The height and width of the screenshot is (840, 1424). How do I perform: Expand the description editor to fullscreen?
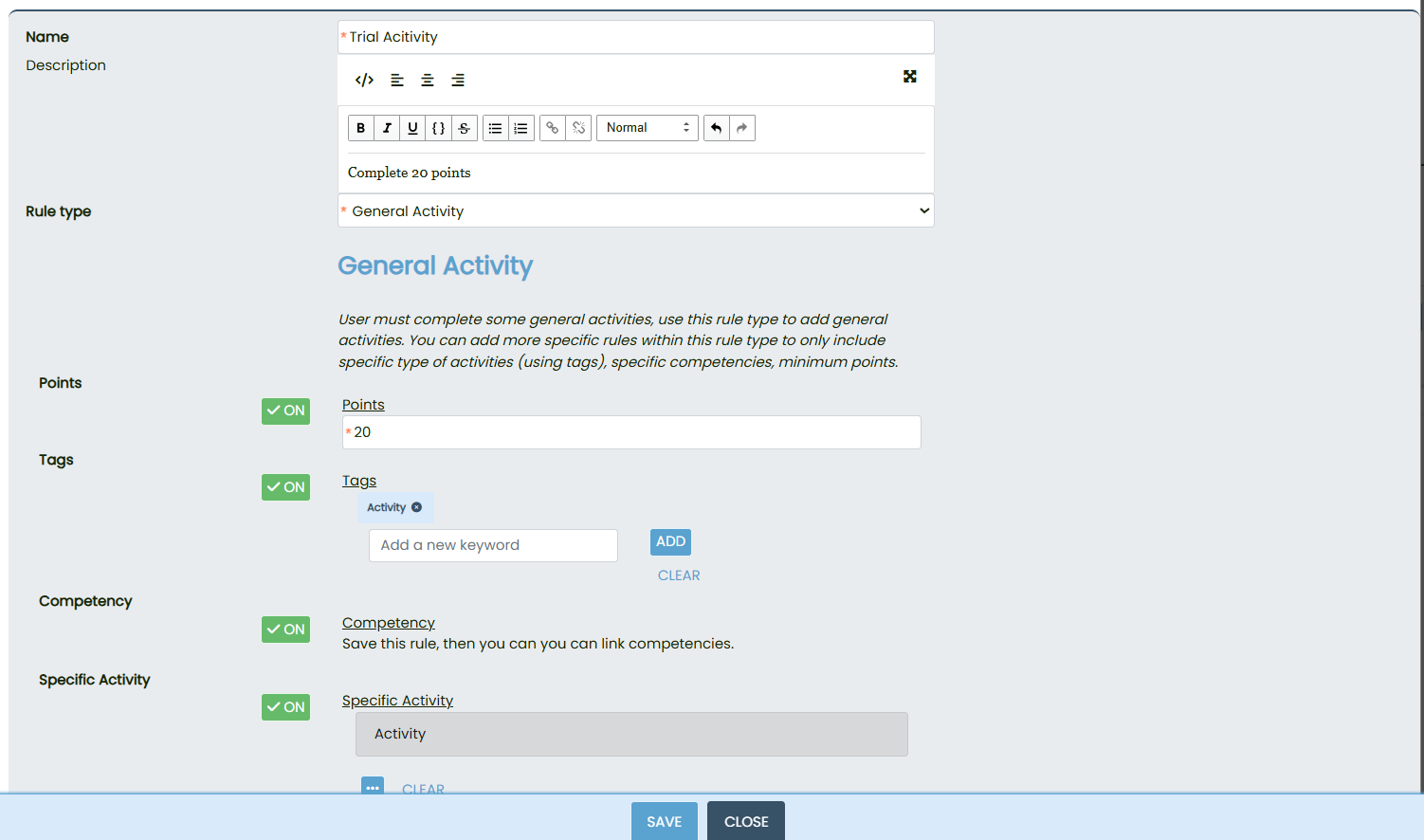(x=909, y=77)
